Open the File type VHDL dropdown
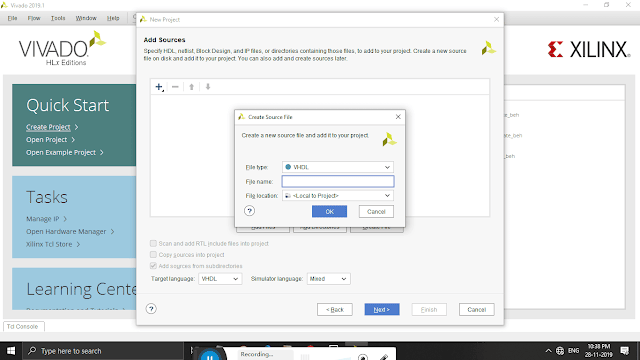This screenshot has height=360, width=640. [338, 167]
